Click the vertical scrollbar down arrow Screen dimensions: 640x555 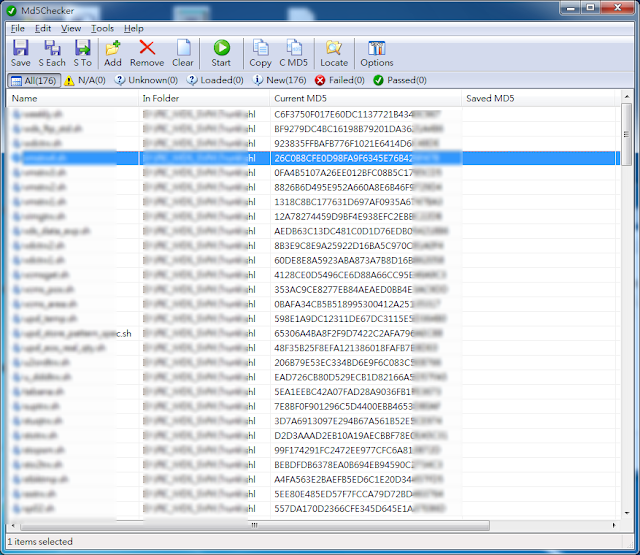coord(627,513)
